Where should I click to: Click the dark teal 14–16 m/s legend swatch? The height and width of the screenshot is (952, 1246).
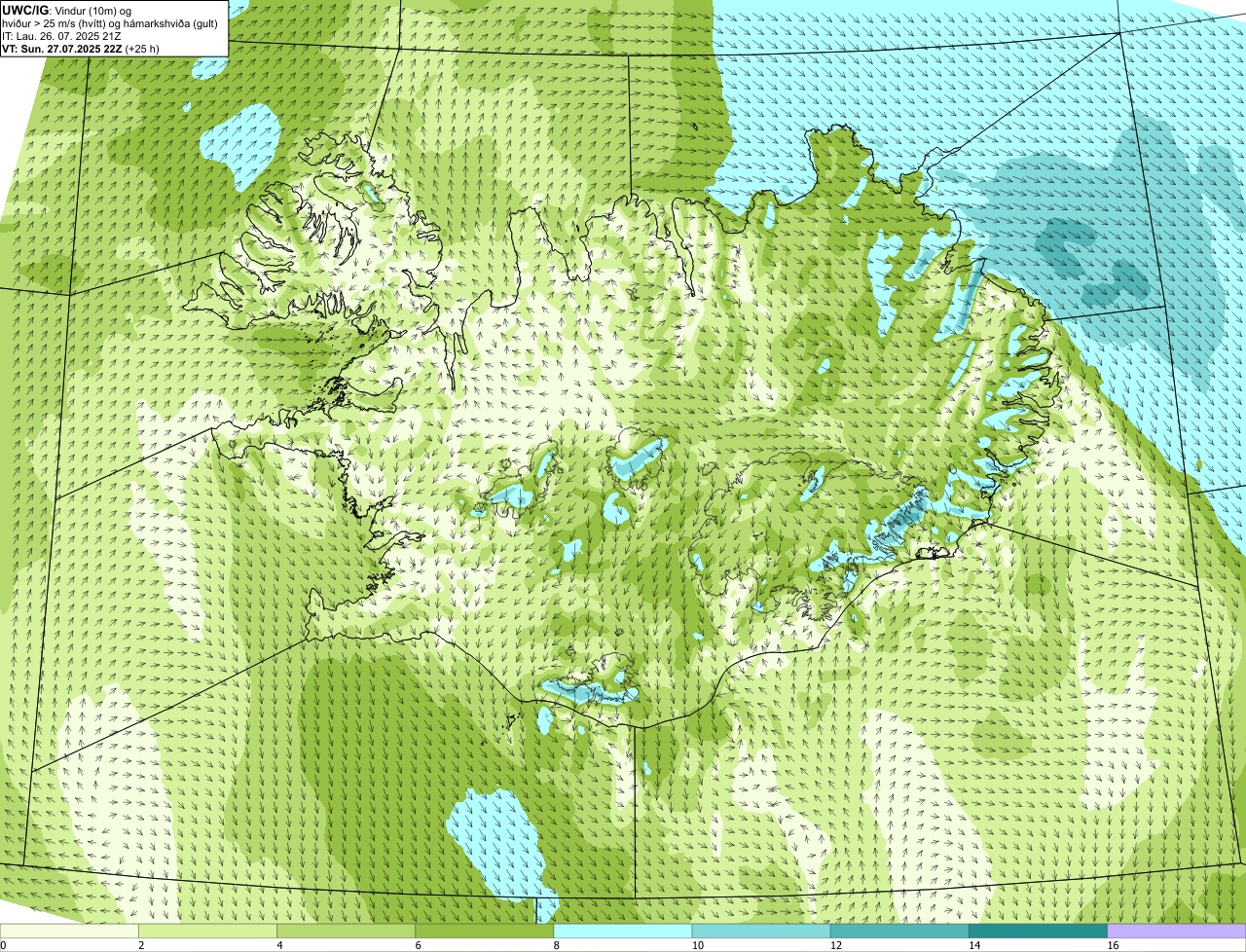[x=1038, y=931]
